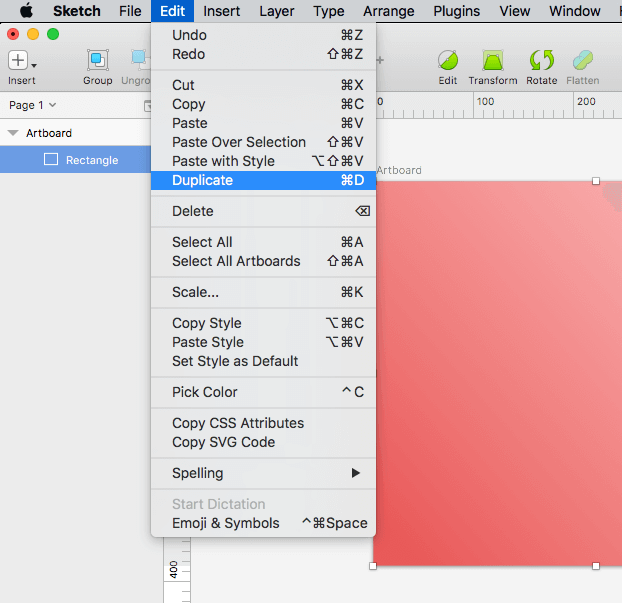Open the Type menu

[x=328, y=11]
